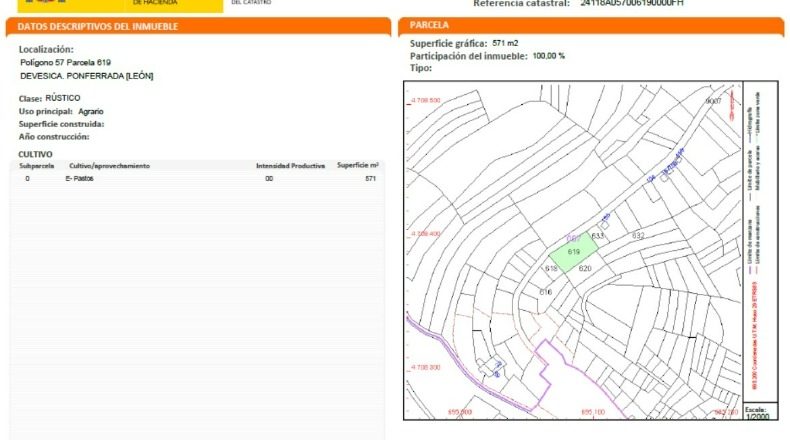Click the Escala 1/2000 box
This screenshot has height=440, width=790.
(760, 412)
